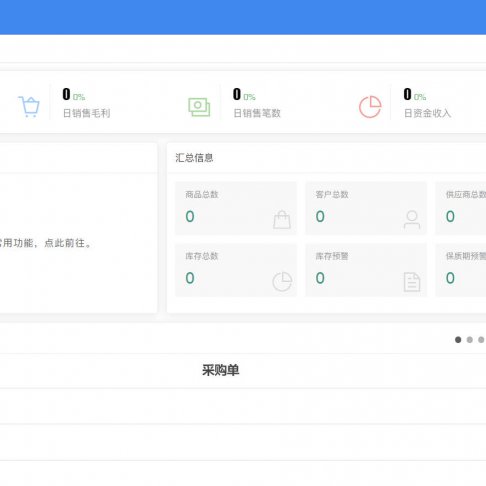Click the pie chart icon in 库存总数
Viewport: 486px width, 486px height.
(282, 282)
